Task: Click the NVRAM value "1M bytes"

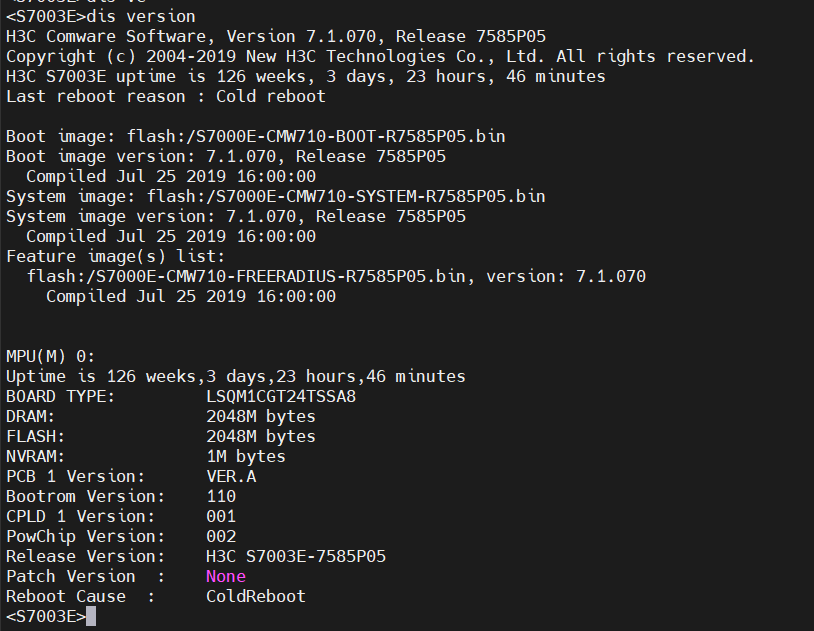Action: tap(246, 456)
